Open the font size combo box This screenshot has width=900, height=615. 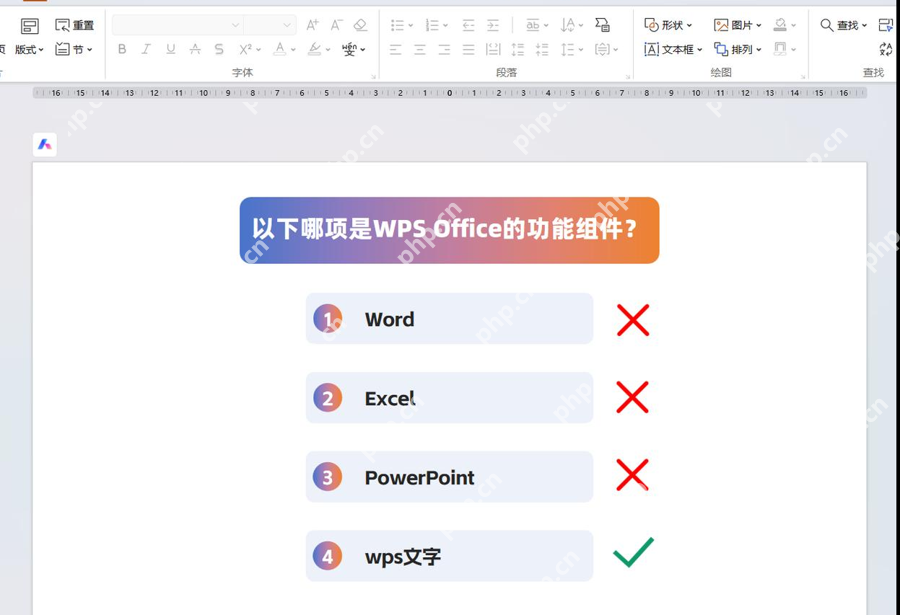(270, 25)
